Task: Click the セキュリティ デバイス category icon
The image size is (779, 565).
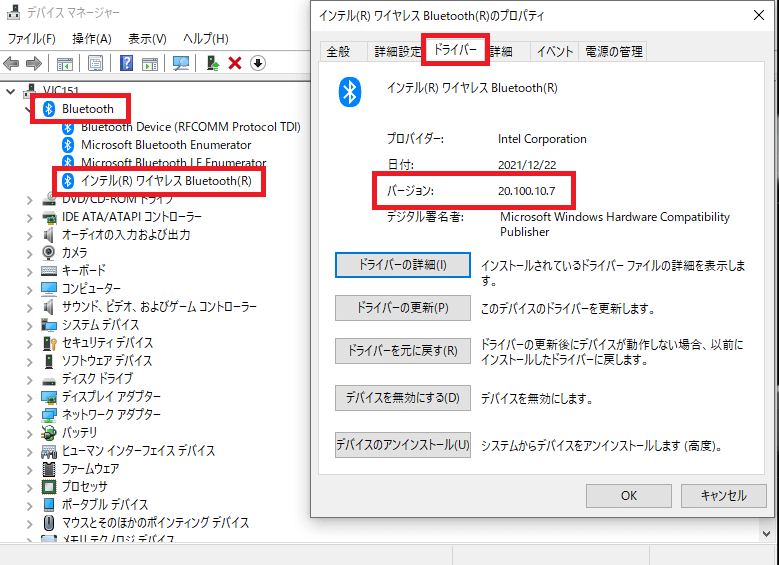Action: tap(49, 343)
